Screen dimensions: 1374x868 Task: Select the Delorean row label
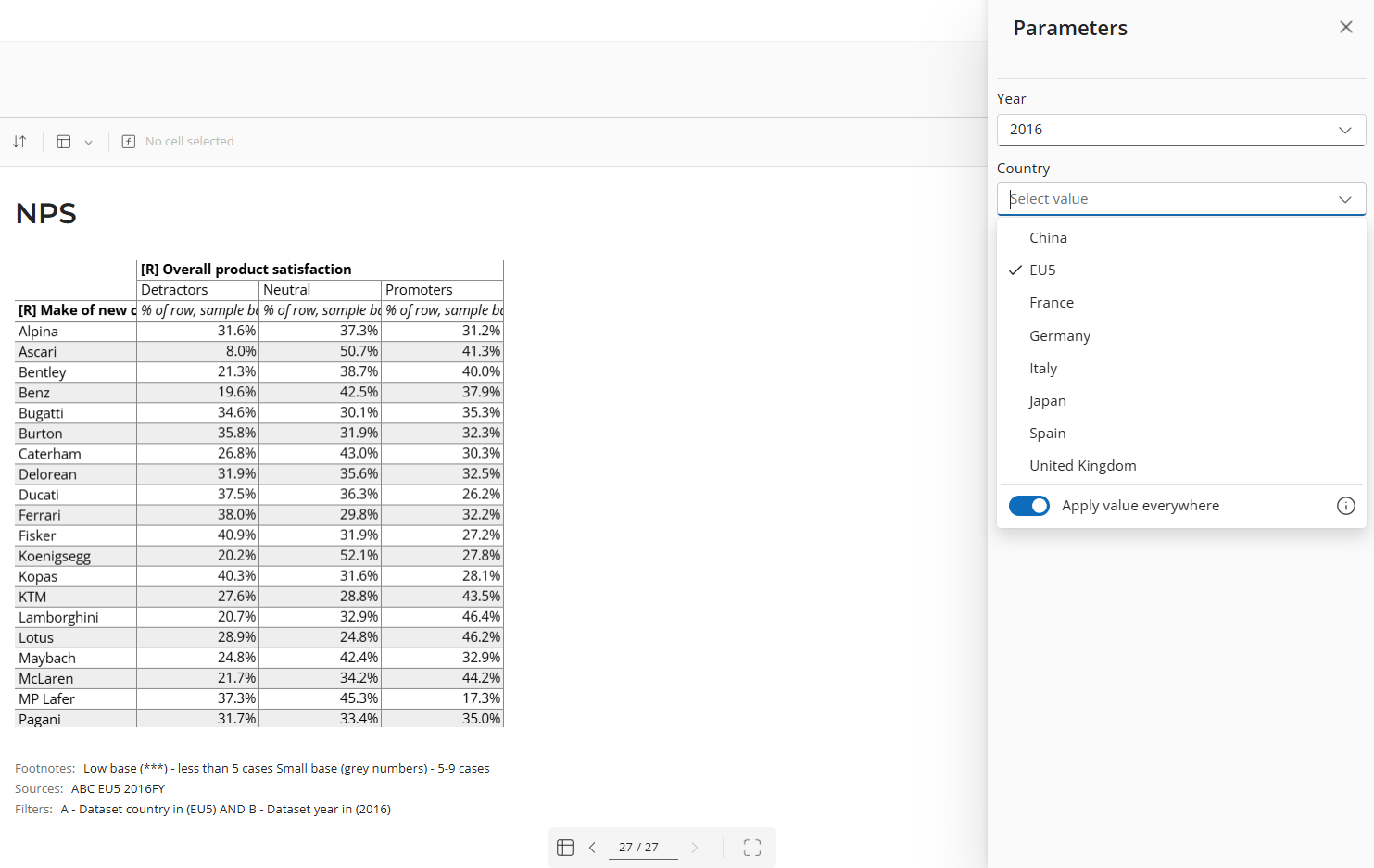pos(76,474)
